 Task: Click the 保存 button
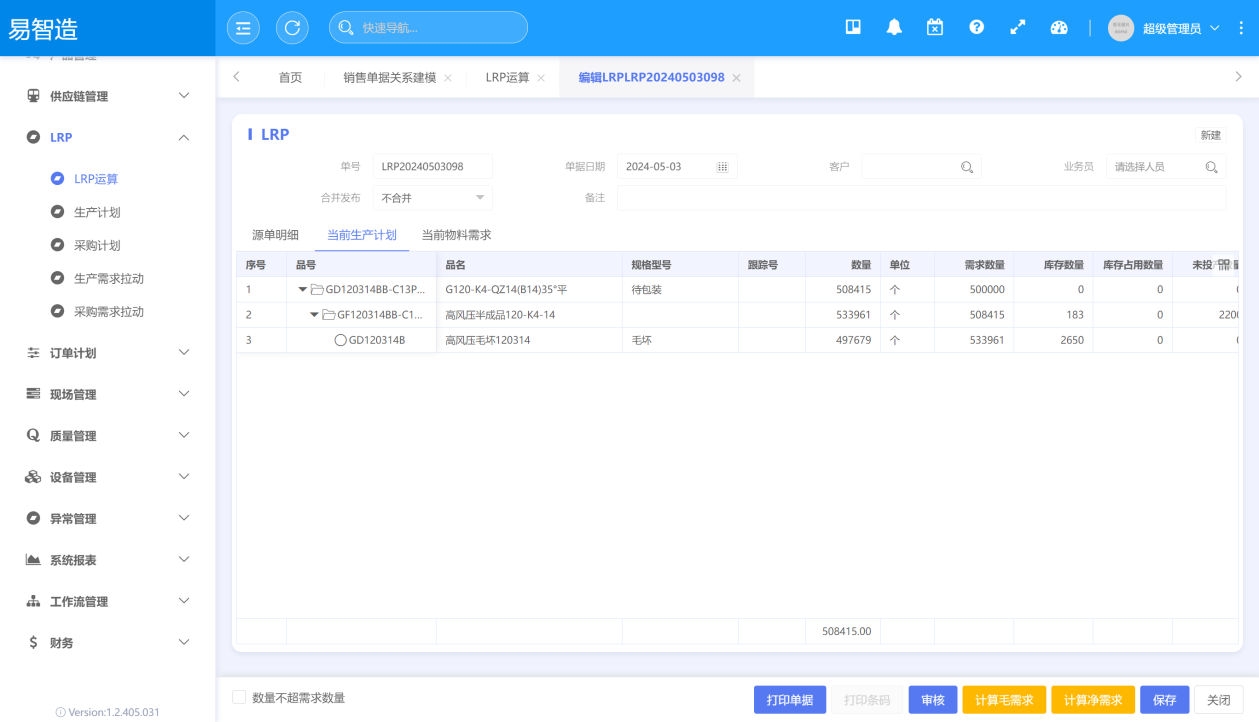click(1164, 700)
